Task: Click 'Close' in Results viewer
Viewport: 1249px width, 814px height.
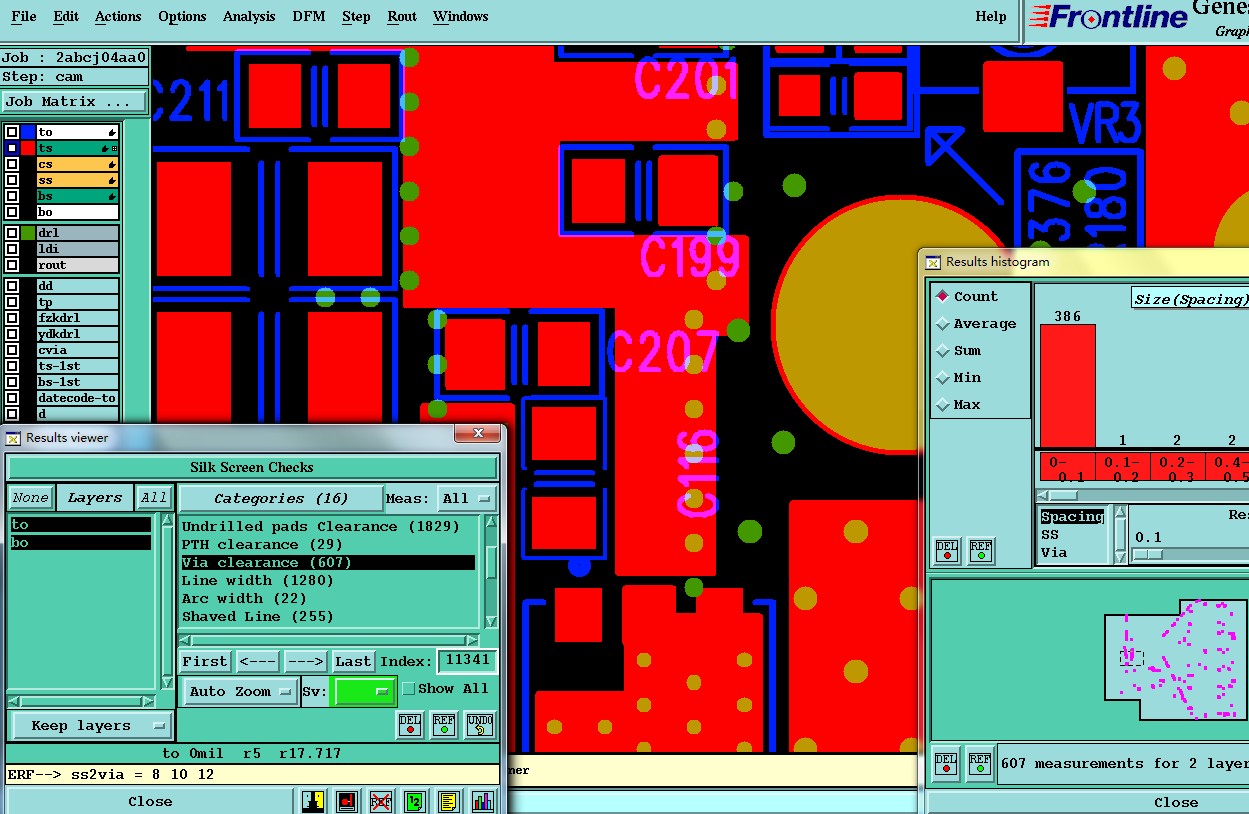Action: [150, 801]
